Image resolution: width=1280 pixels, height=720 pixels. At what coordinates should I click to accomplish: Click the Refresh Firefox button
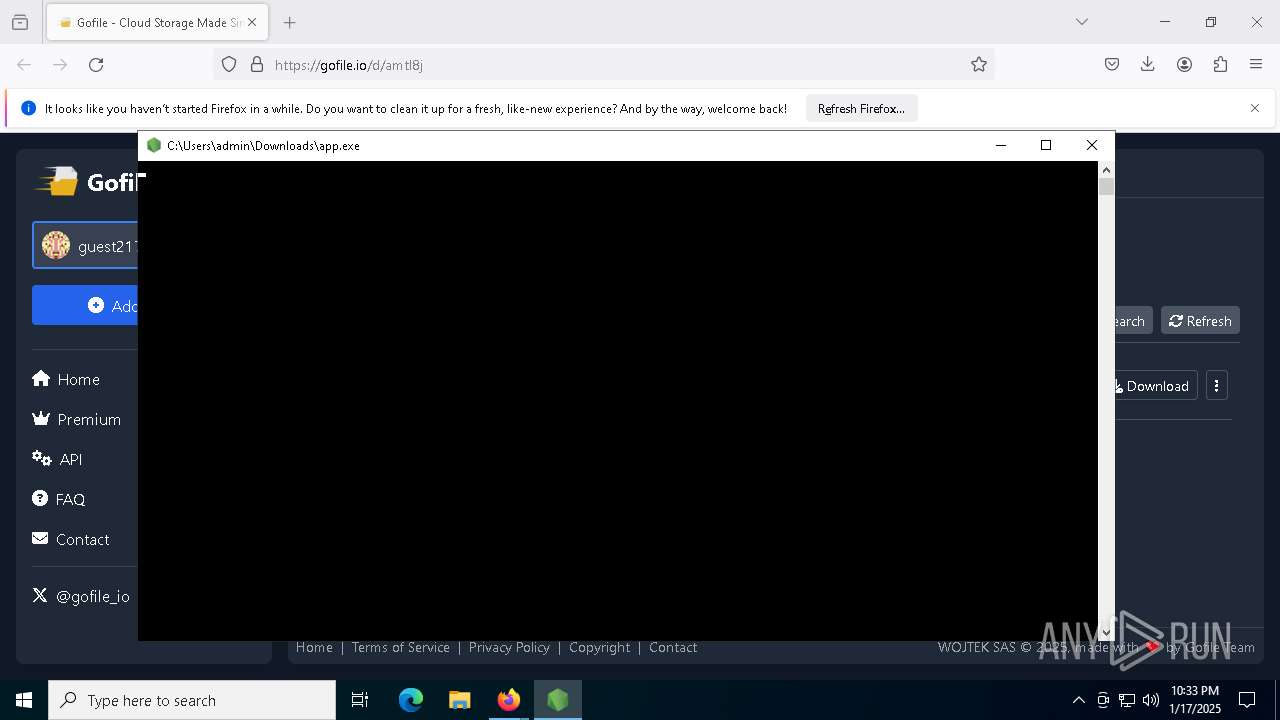coord(861,108)
